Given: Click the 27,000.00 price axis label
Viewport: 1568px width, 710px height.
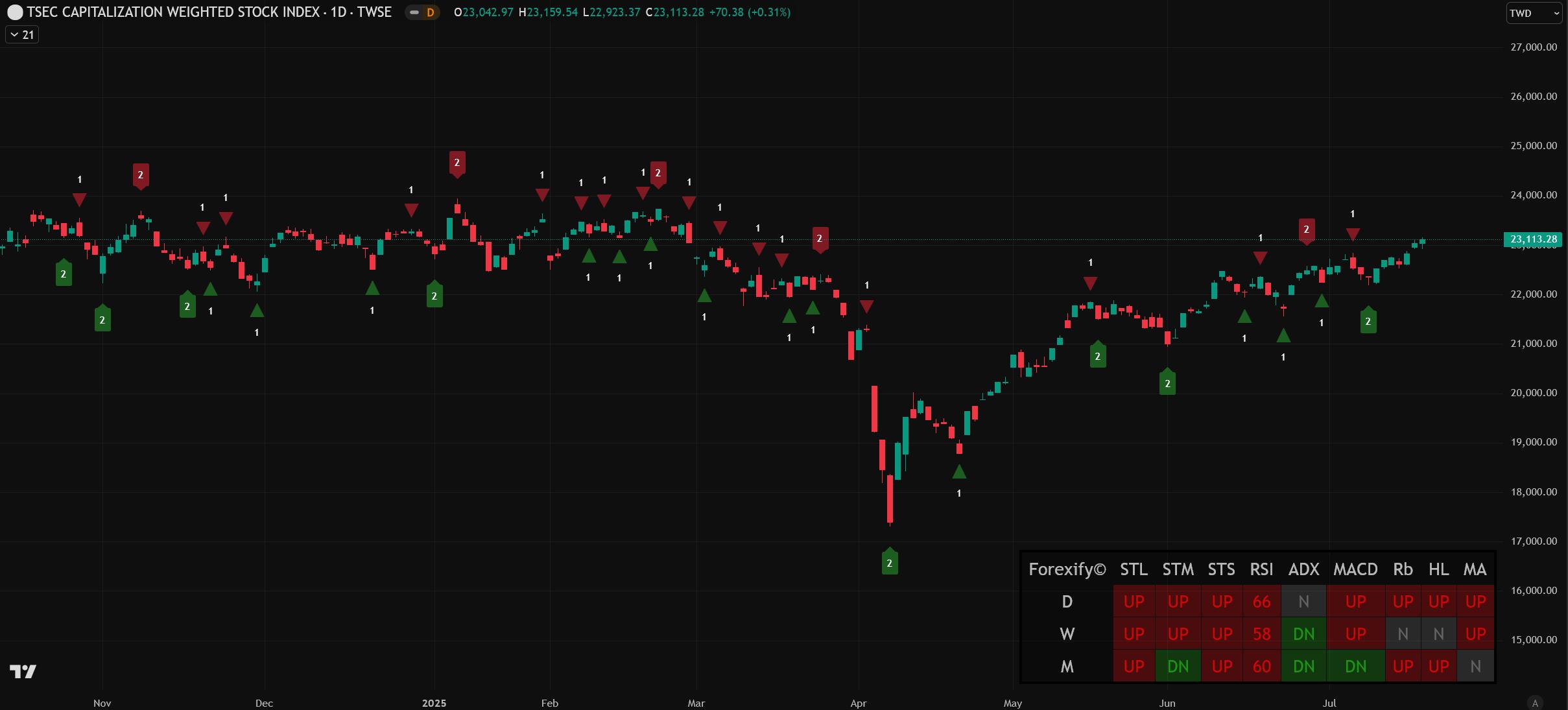Looking at the screenshot, I should (x=1533, y=47).
